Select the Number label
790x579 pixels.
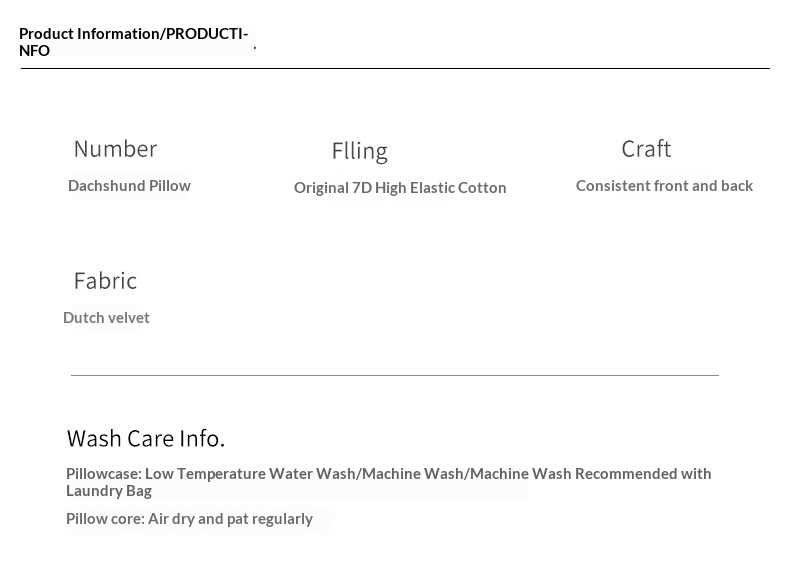(x=115, y=149)
